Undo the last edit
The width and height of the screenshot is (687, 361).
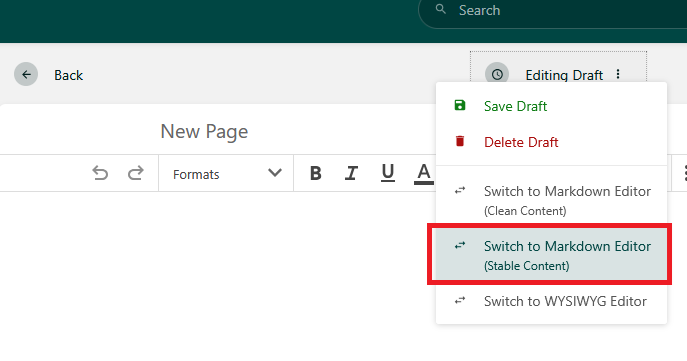pos(100,173)
